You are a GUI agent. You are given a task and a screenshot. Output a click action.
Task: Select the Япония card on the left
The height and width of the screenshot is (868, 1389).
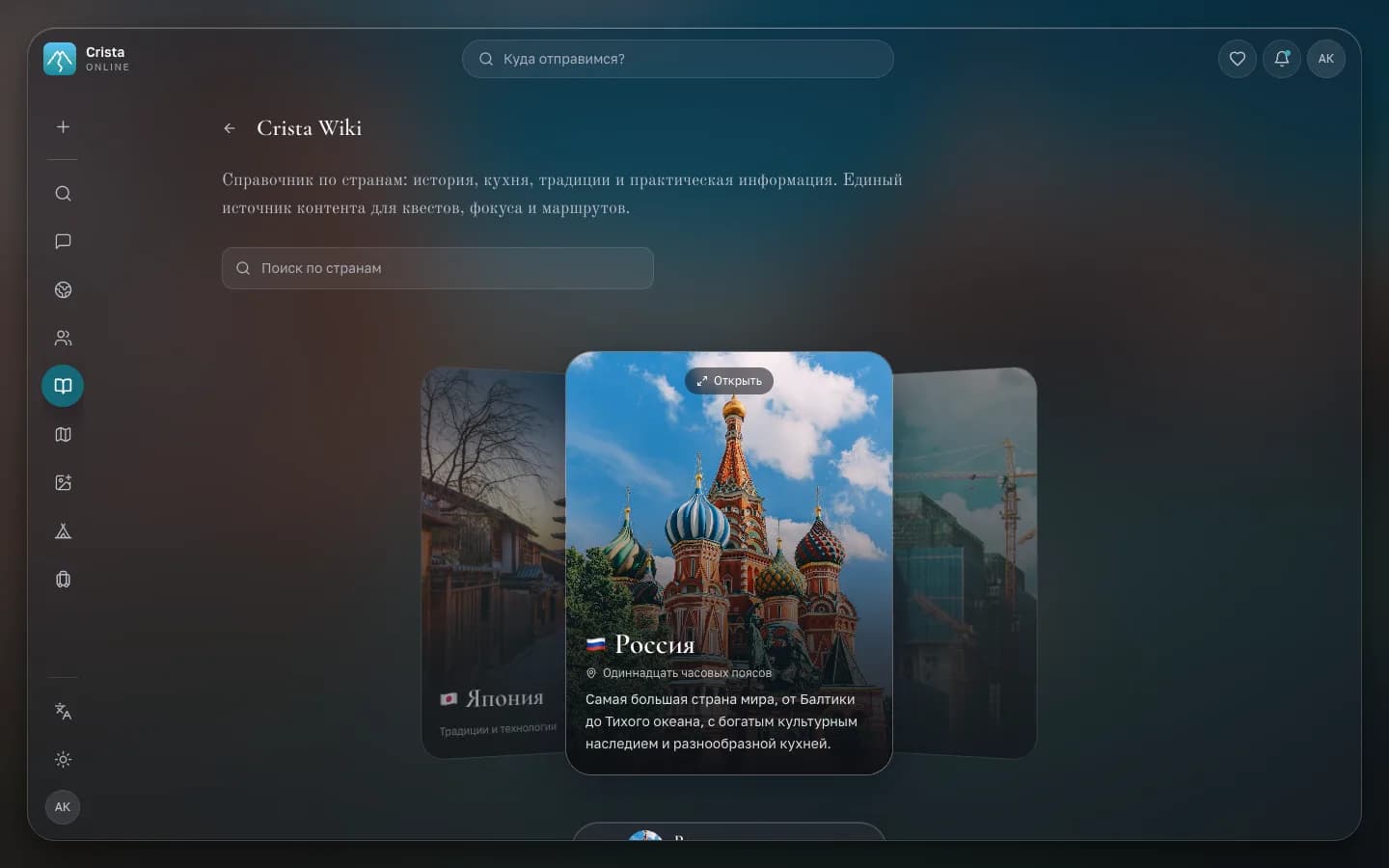(x=494, y=562)
